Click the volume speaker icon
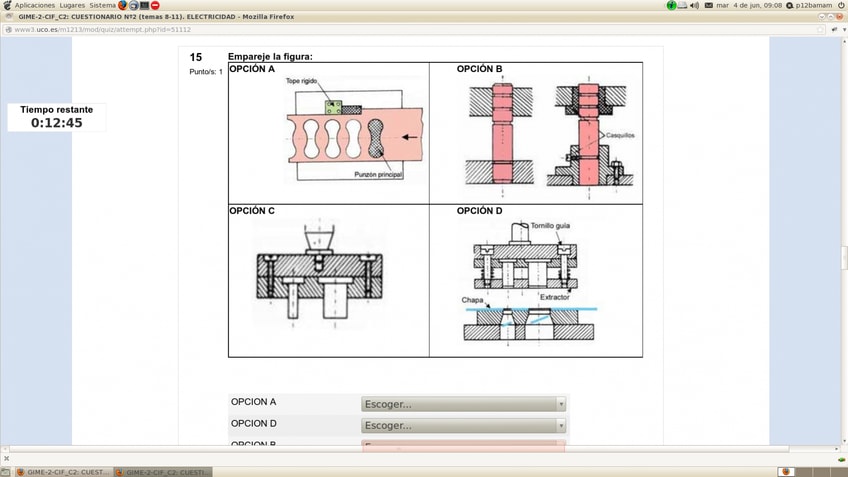This screenshot has width=848, height=477. 694,5
